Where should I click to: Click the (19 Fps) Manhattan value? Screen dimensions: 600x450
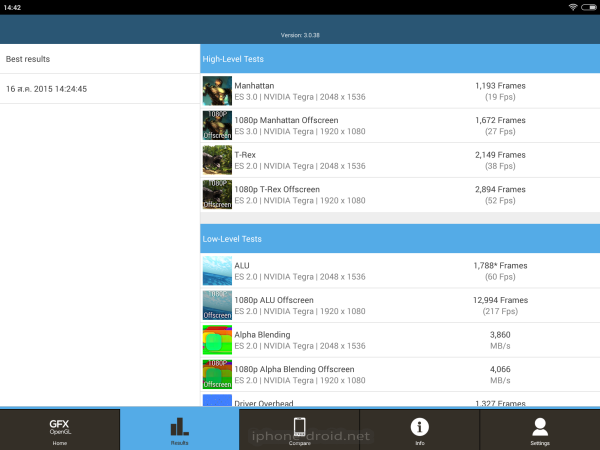500,97
